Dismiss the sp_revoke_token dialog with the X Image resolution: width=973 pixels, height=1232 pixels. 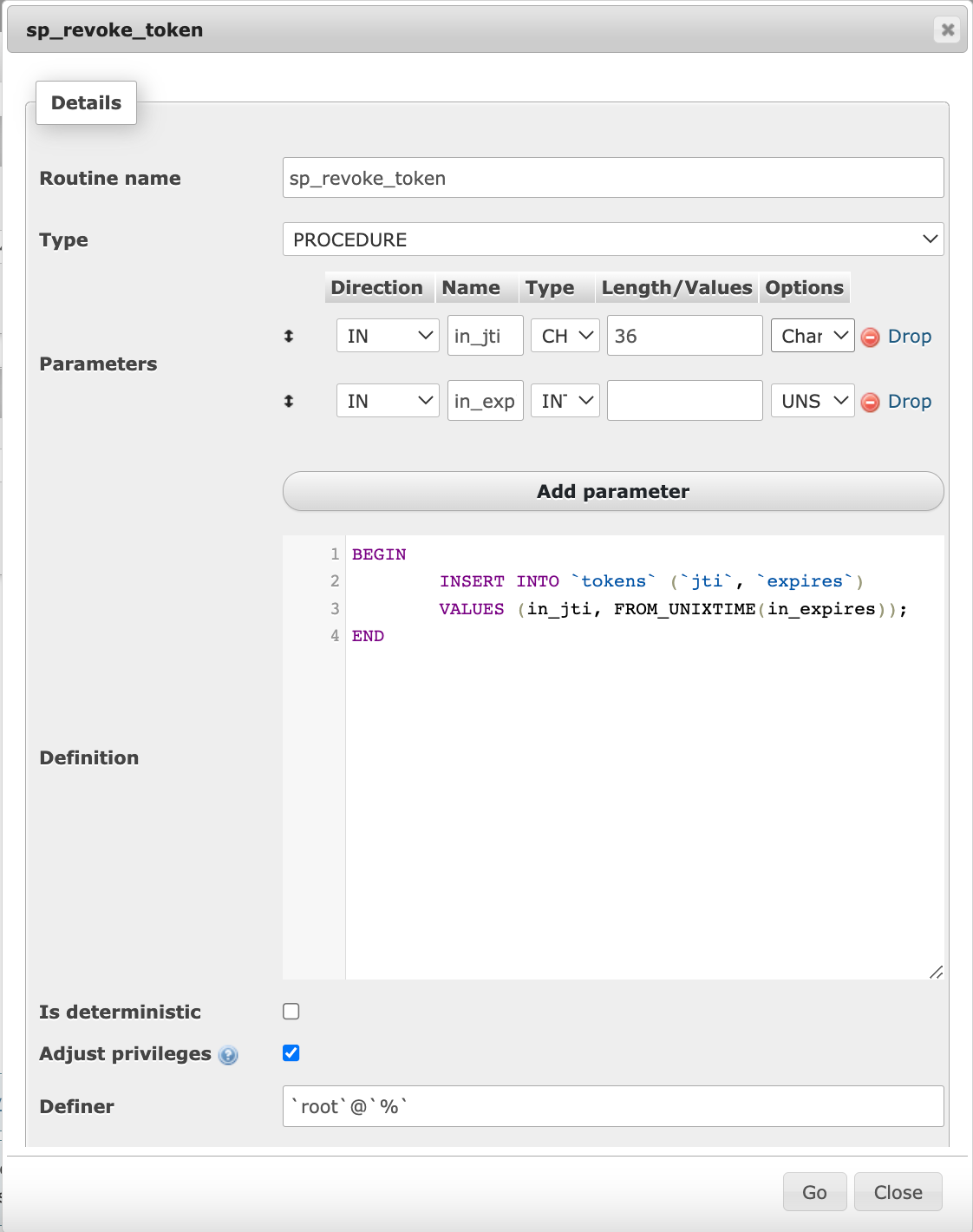click(945, 29)
